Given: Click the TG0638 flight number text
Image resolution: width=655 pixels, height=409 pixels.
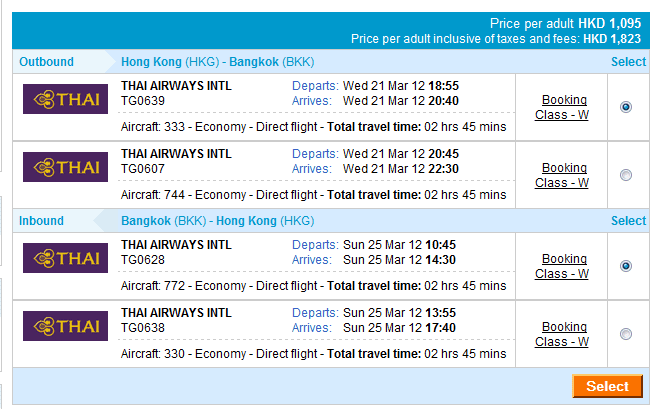Looking at the screenshot, I should [143, 327].
